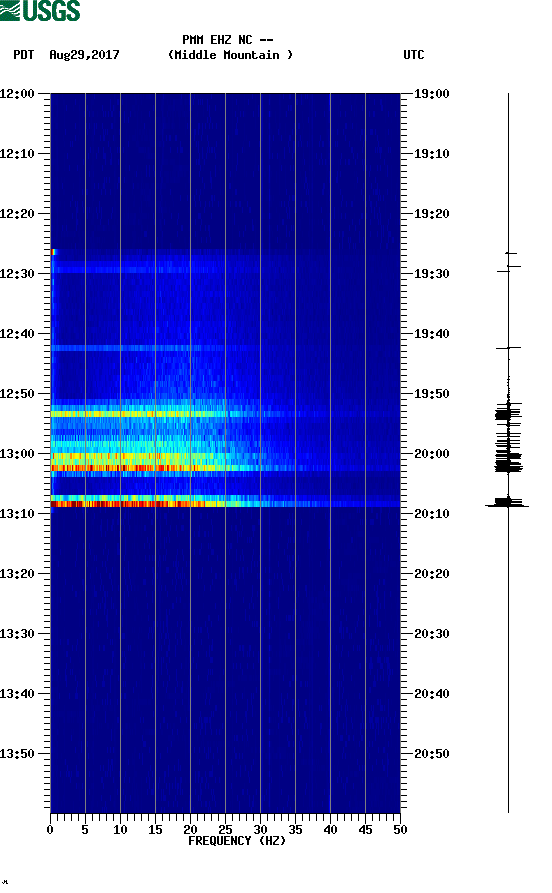Screen dimensions: 552x893
Task: Click the '(Middle Mountain )' subtitle
Action: click(x=230, y=55)
